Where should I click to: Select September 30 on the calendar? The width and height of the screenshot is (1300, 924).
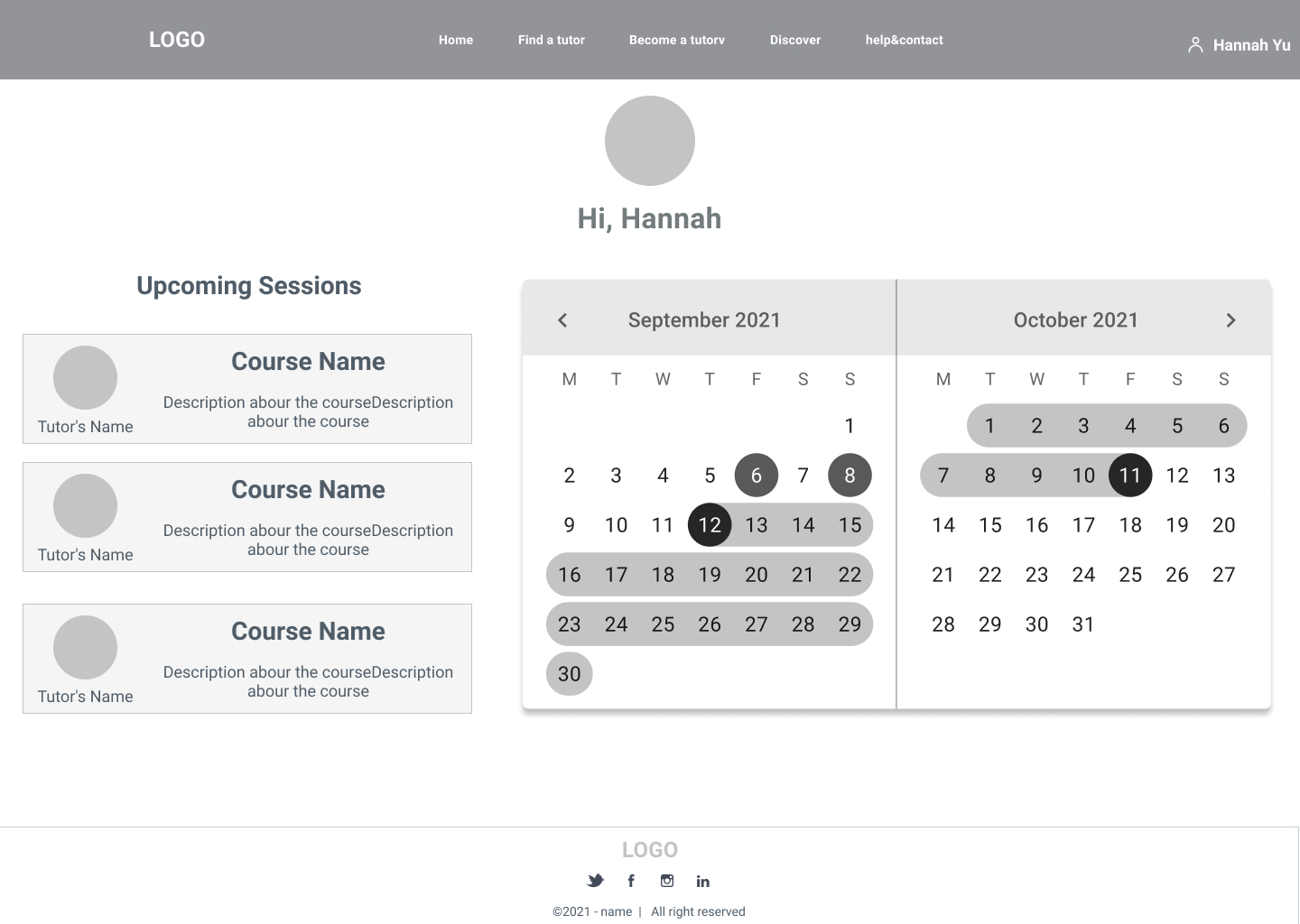click(x=570, y=674)
